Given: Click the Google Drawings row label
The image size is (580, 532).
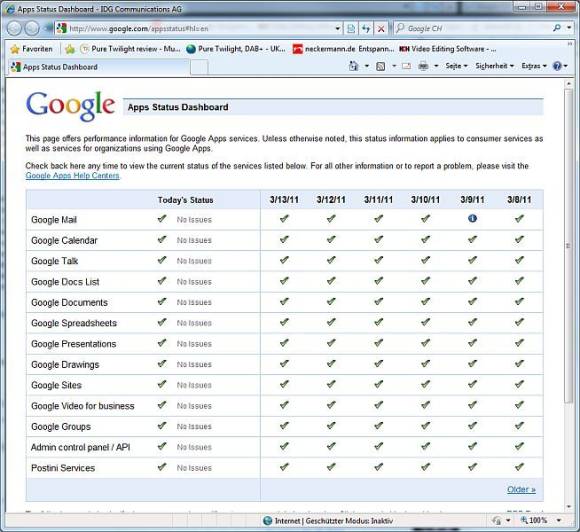Looking at the screenshot, I should coord(65,364).
